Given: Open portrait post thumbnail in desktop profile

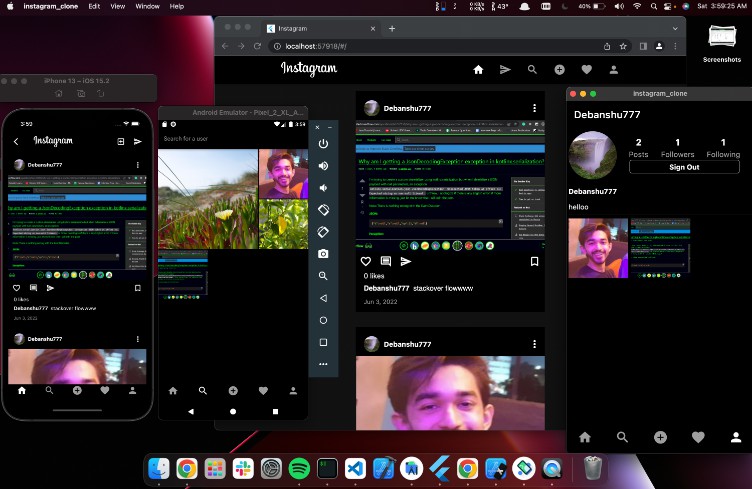Looking at the screenshot, I should (x=598, y=248).
